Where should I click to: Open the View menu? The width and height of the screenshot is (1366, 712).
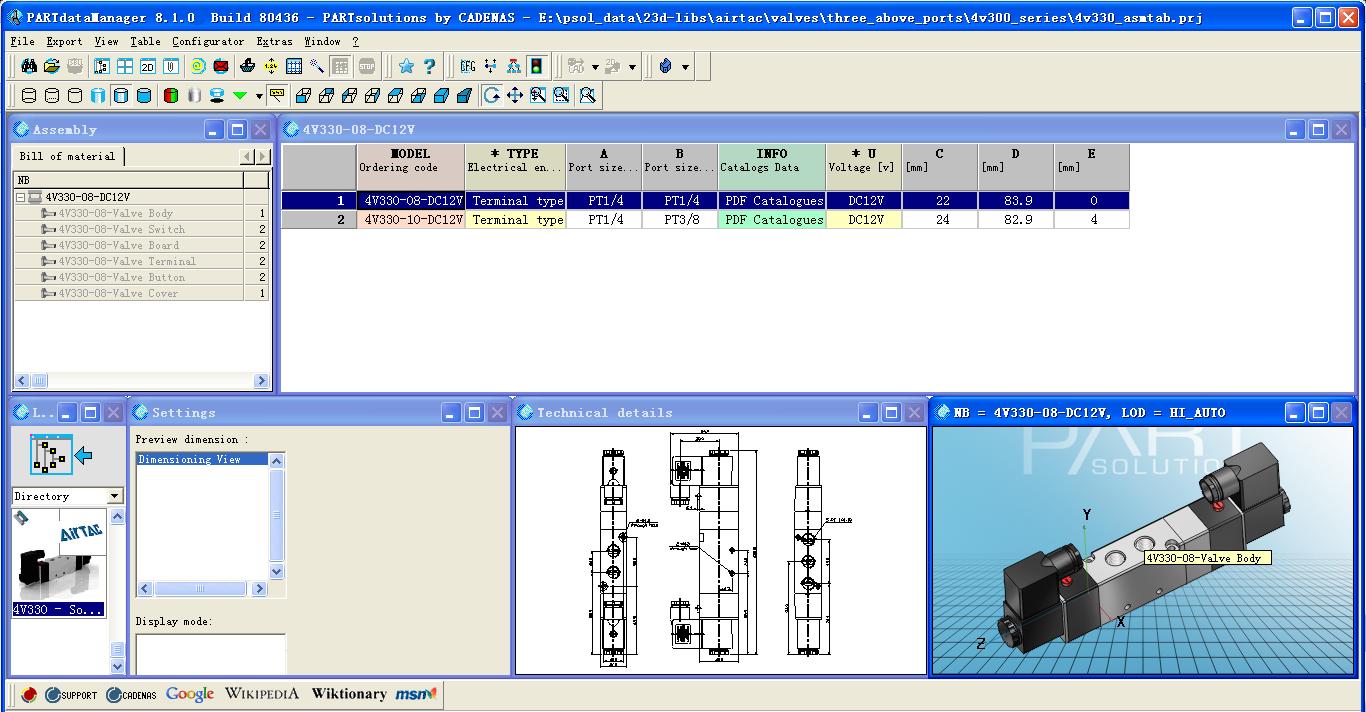click(x=106, y=41)
